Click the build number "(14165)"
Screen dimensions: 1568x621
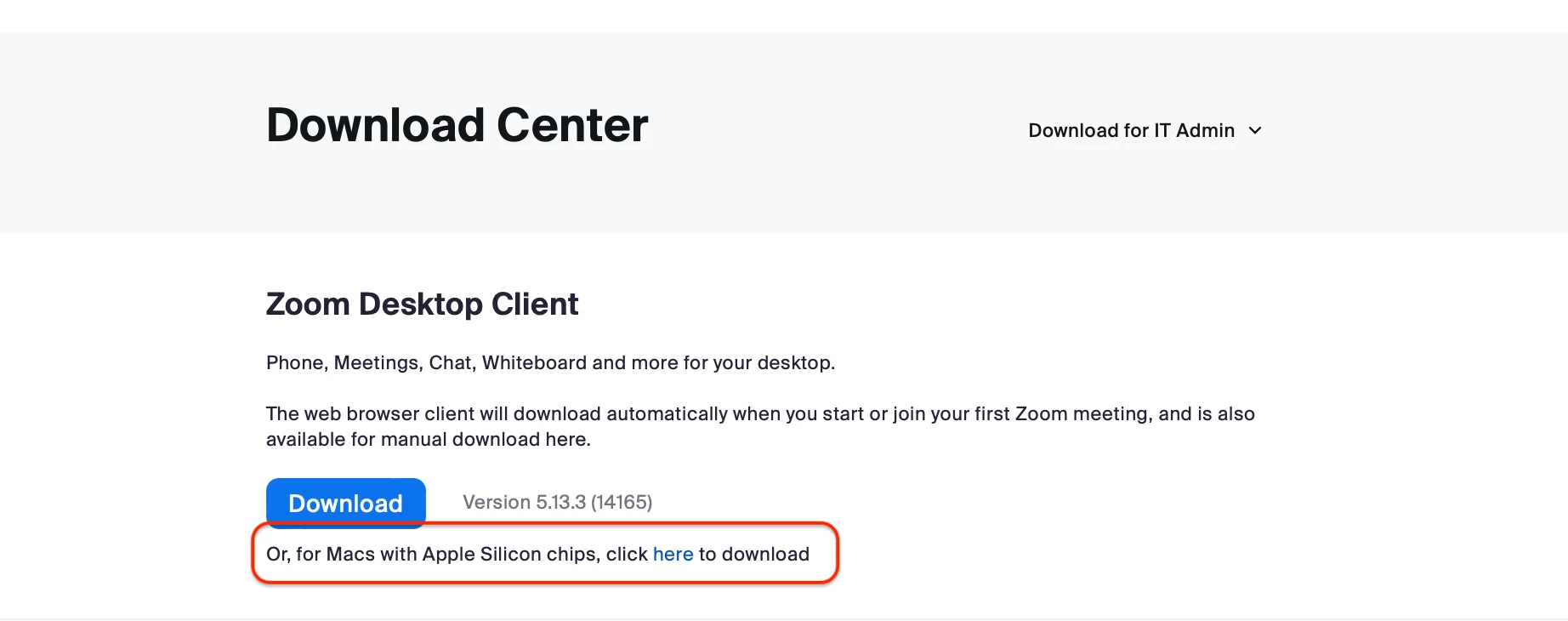[622, 503]
